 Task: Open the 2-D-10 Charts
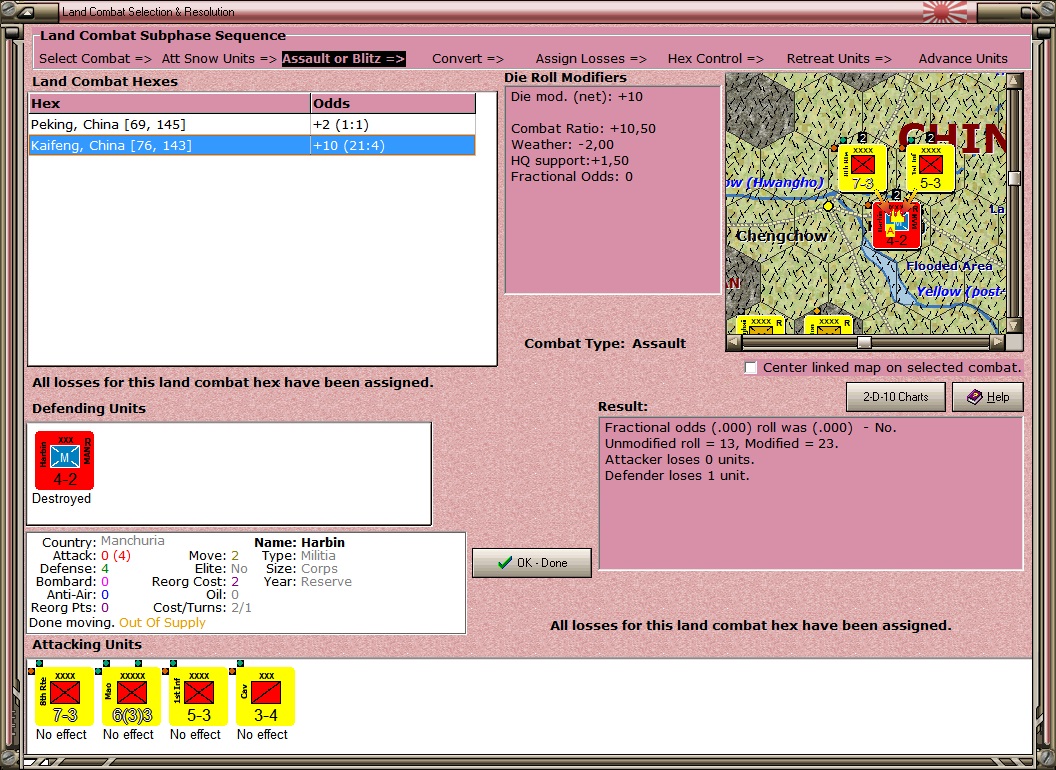(x=896, y=397)
